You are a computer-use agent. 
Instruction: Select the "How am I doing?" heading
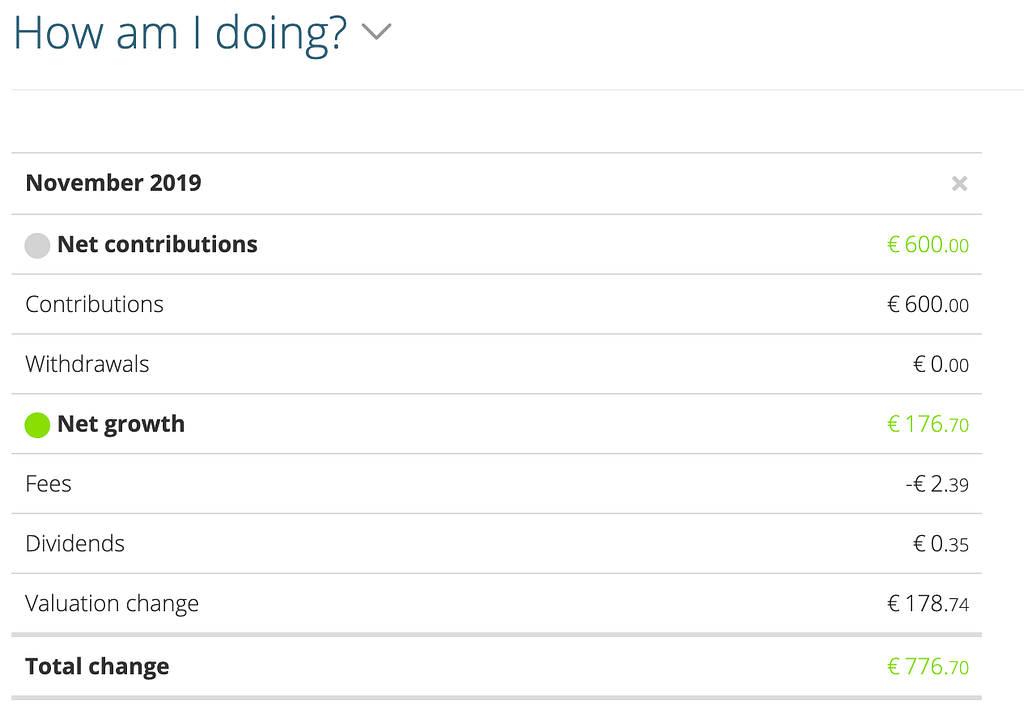click(180, 33)
